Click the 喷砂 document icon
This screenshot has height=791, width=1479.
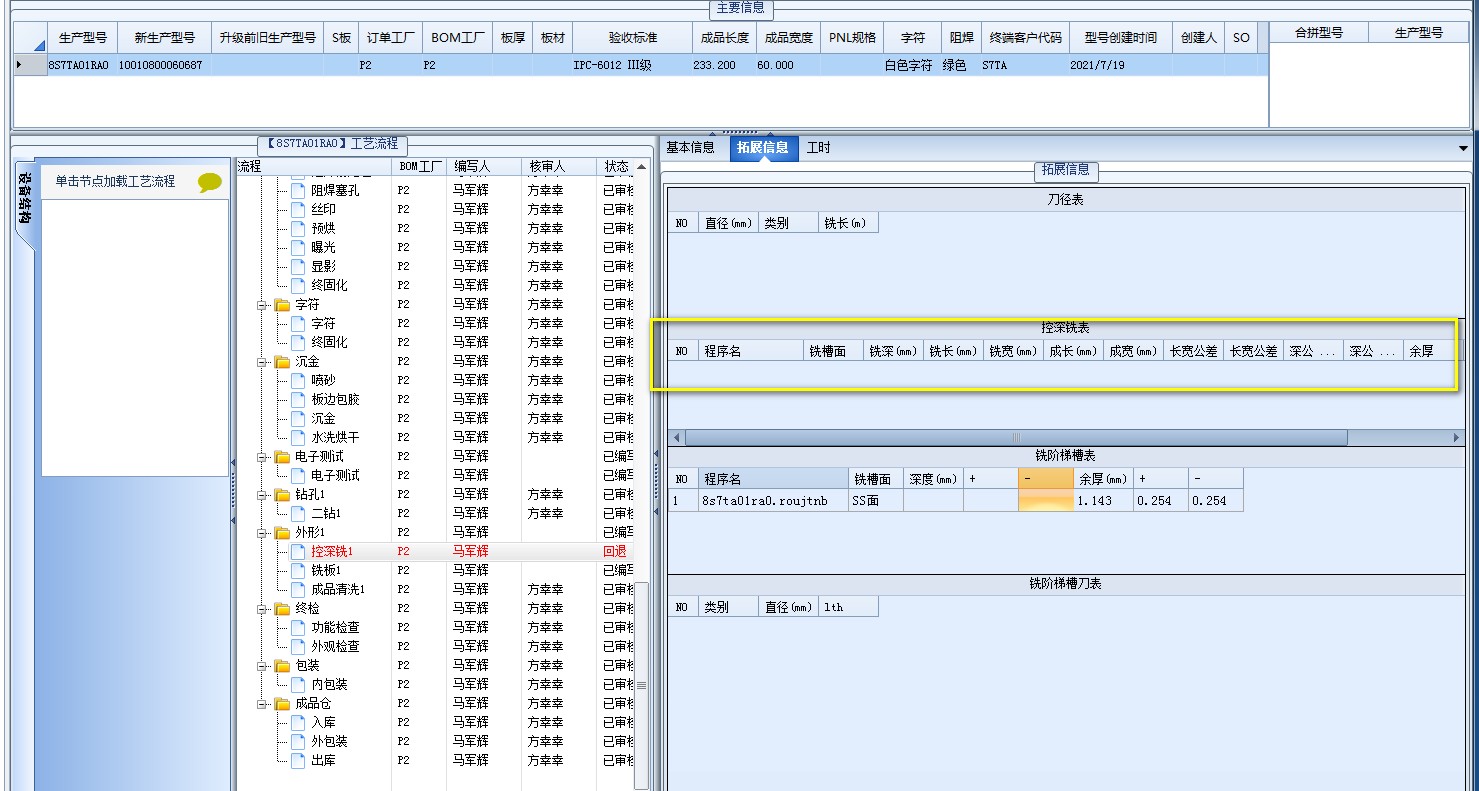click(x=298, y=380)
